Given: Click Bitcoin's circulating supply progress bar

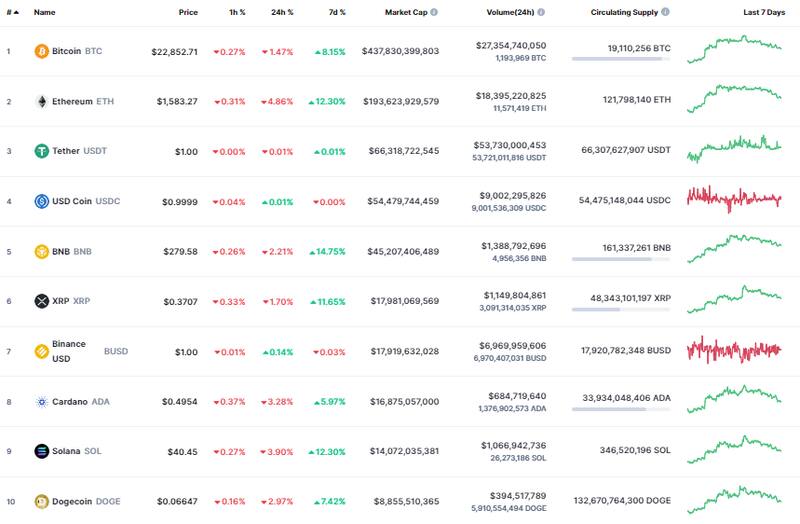Looking at the screenshot, I should (621, 60).
